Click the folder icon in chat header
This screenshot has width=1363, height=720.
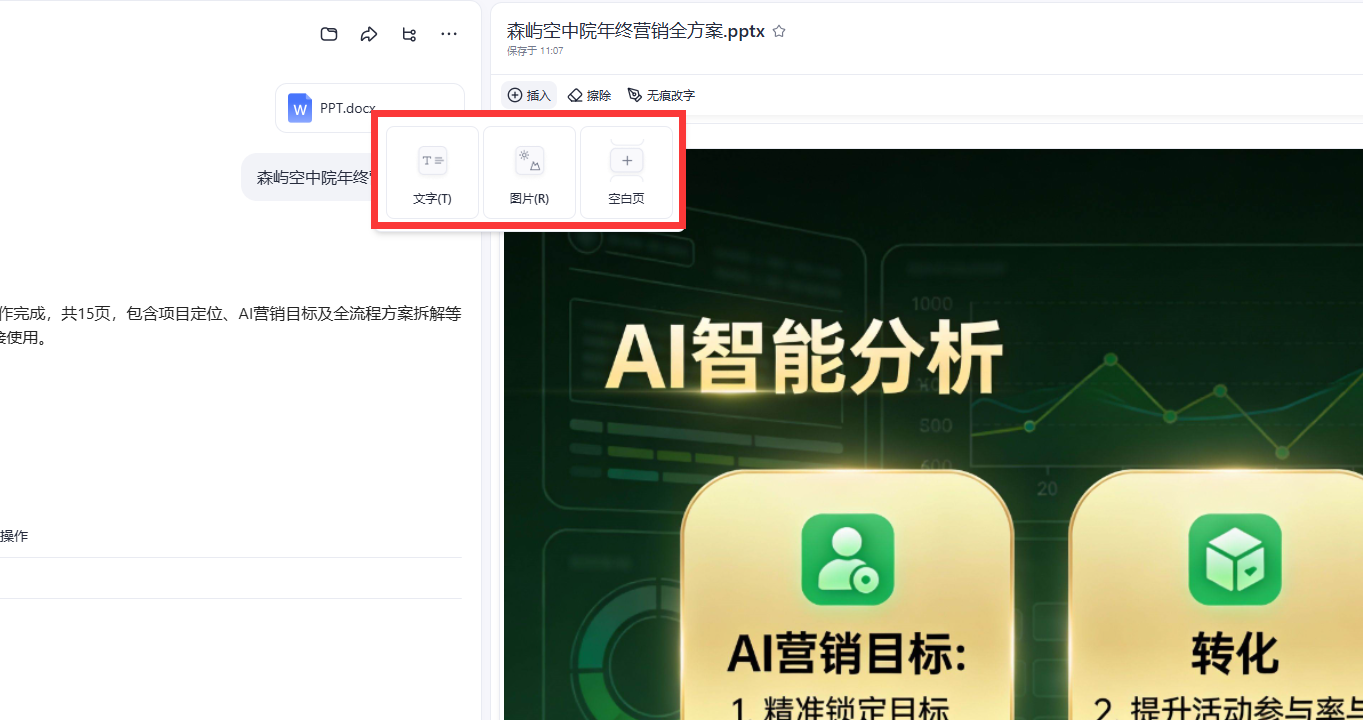(329, 34)
